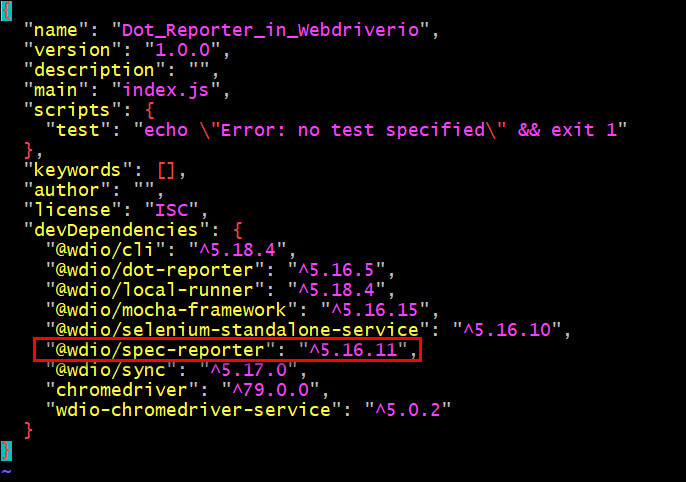Select the ^5.16.5 version value
Image resolution: width=686 pixels, height=482 pixels.
tap(336, 270)
